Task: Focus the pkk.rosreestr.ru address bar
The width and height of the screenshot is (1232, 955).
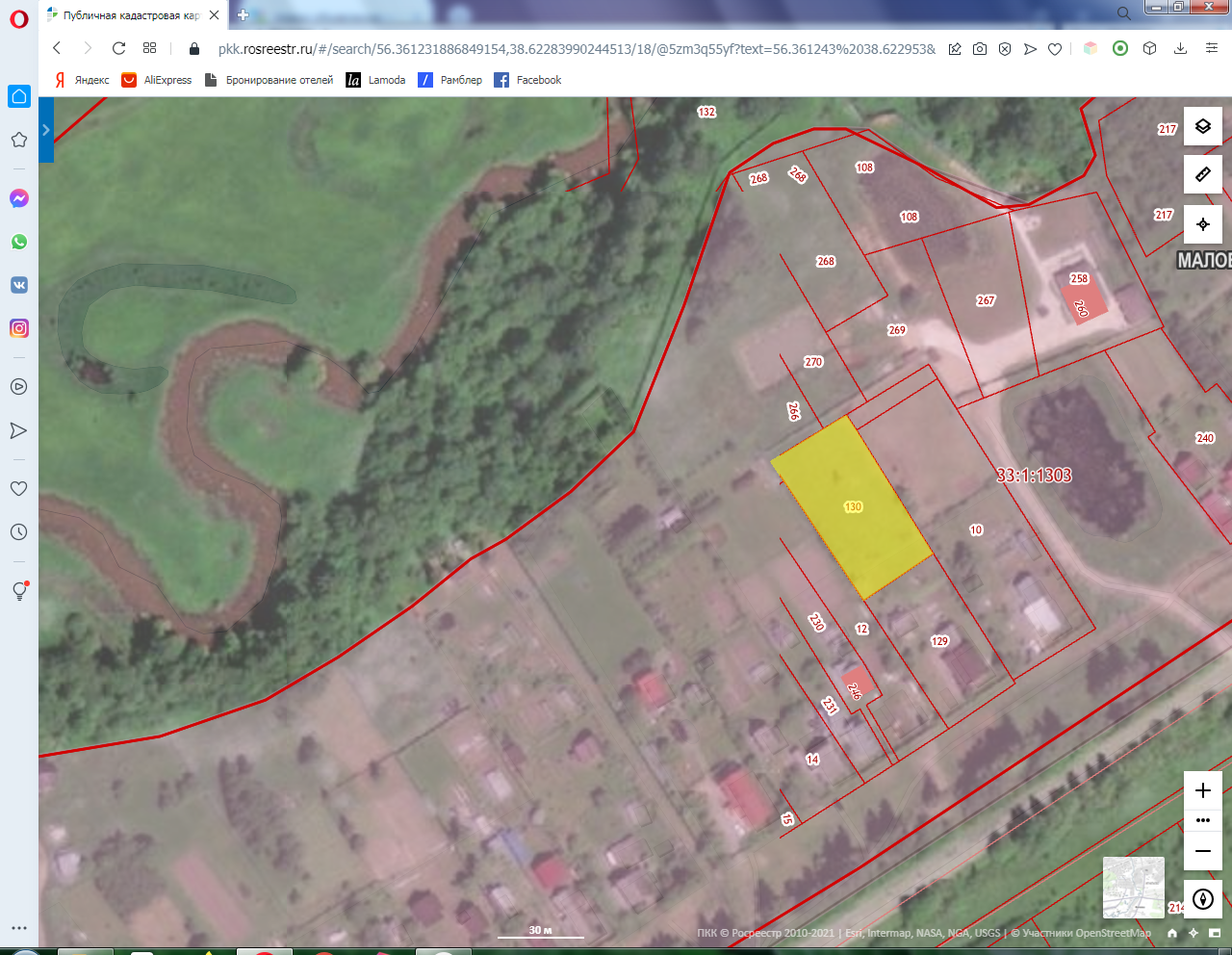Action: click(x=577, y=49)
